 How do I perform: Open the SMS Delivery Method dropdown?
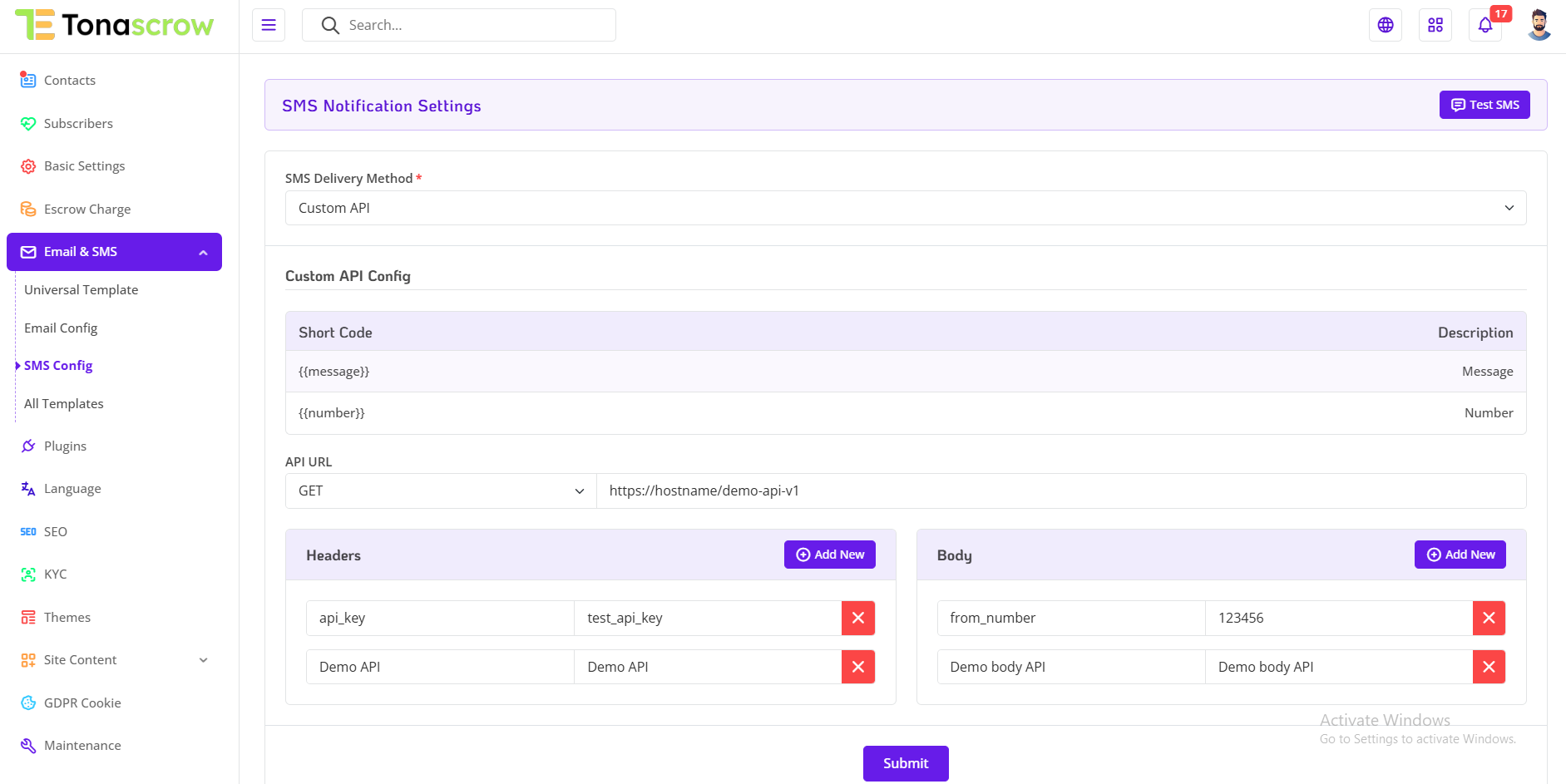(905, 208)
